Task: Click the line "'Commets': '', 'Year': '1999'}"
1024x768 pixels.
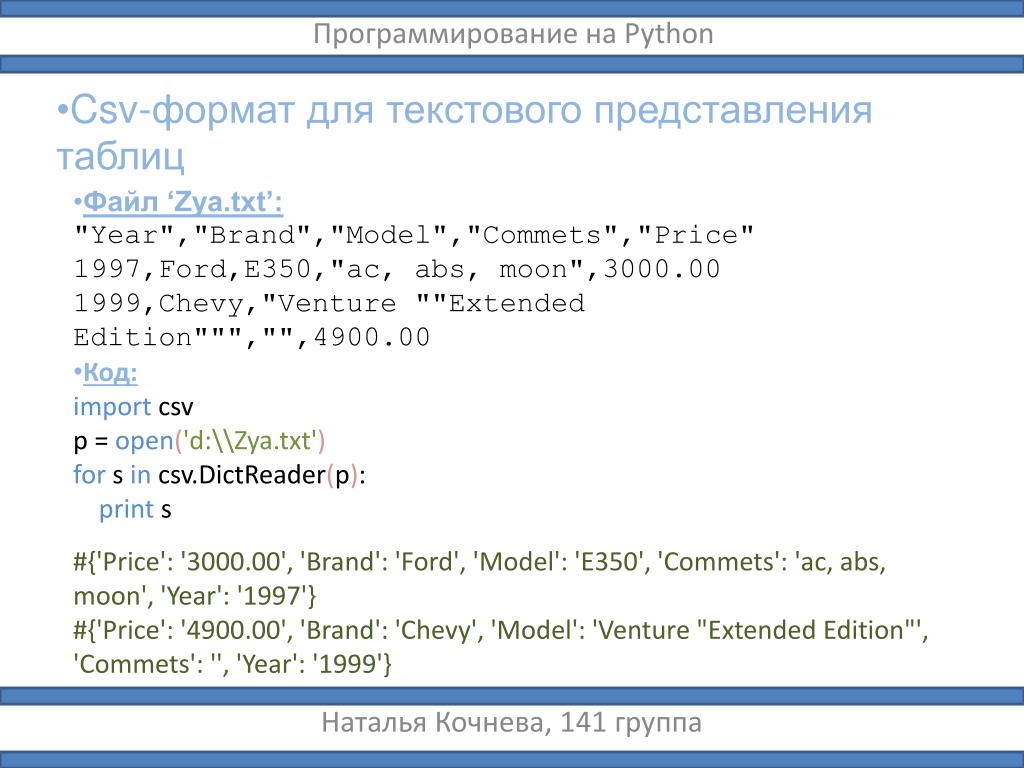Action: point(232,664)
